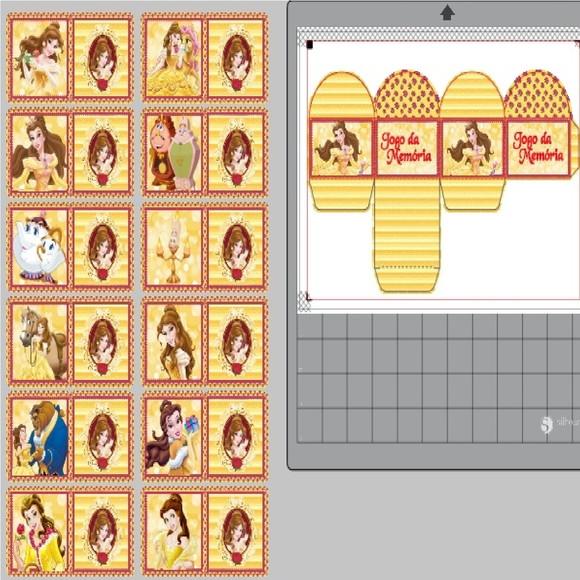Screen dimensions: 580x580
Task: Pick the Belle with friends gown card
Action: pos(173,57)
